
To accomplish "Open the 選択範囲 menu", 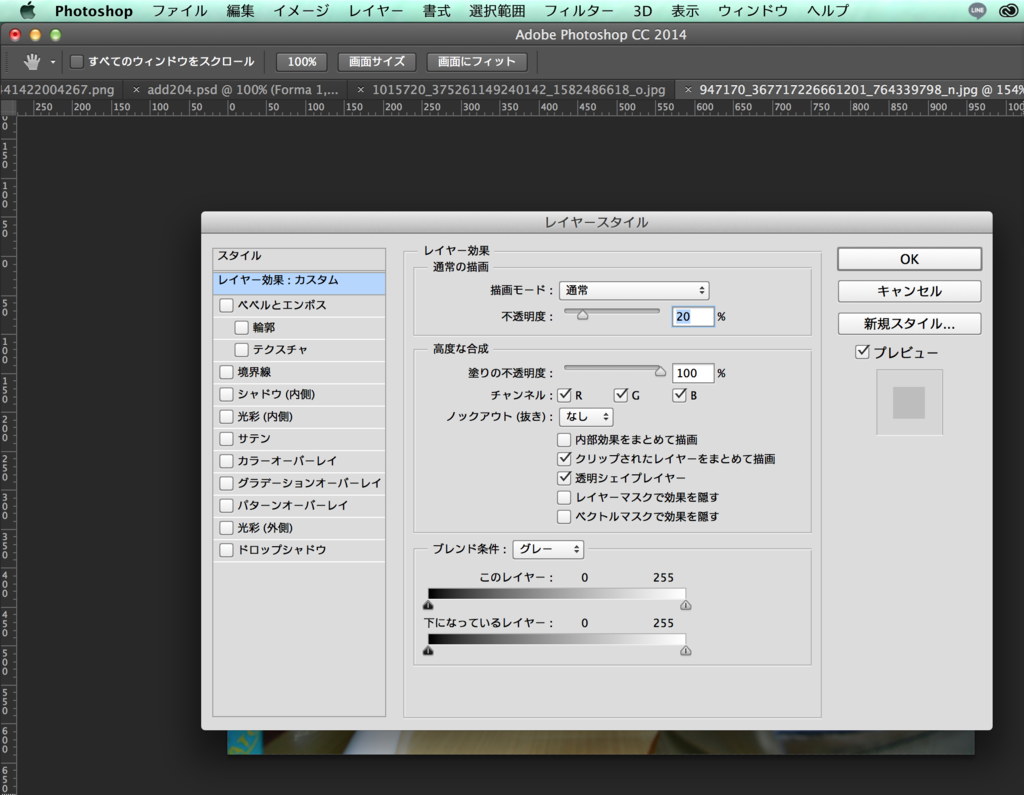I will (497, 10).
